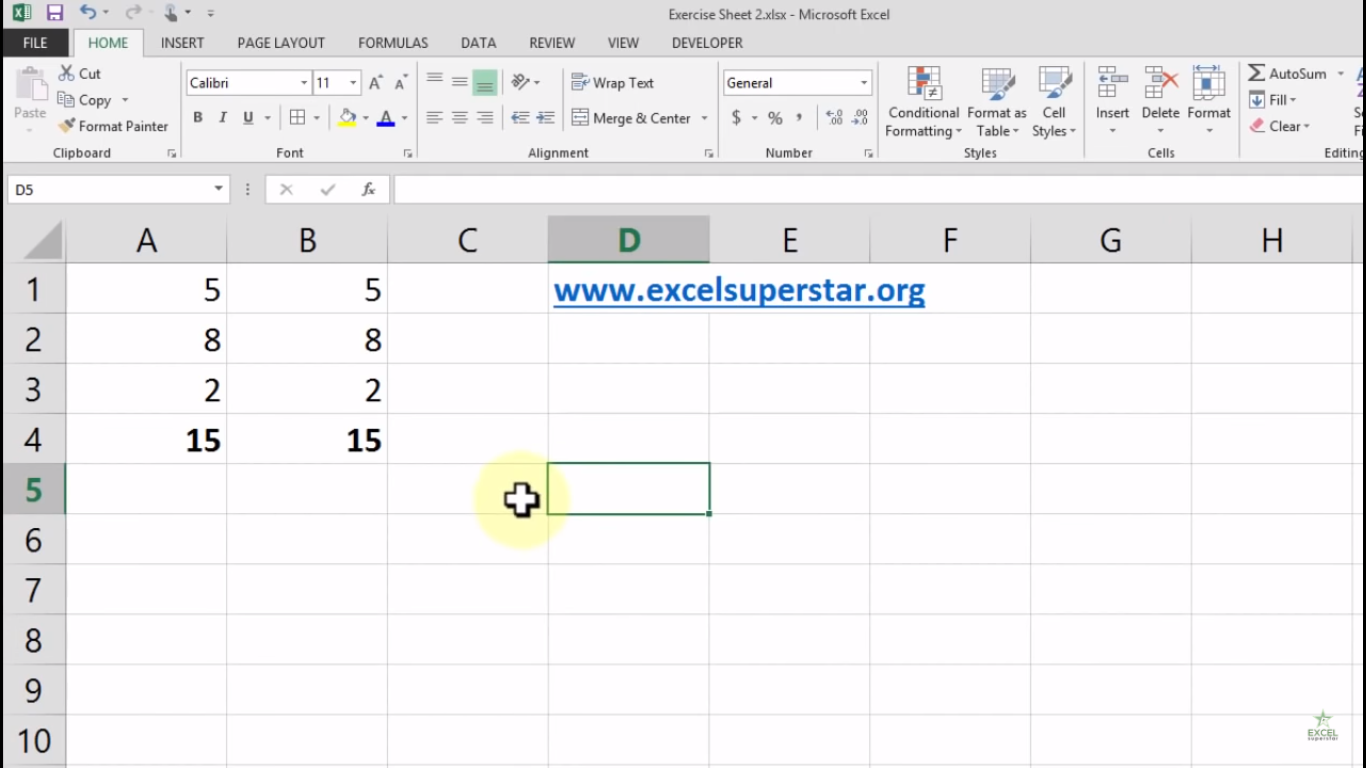Toggle Underline formatting
The height and width of the screenshot is (768, 1366).
[x=248, y=117]
